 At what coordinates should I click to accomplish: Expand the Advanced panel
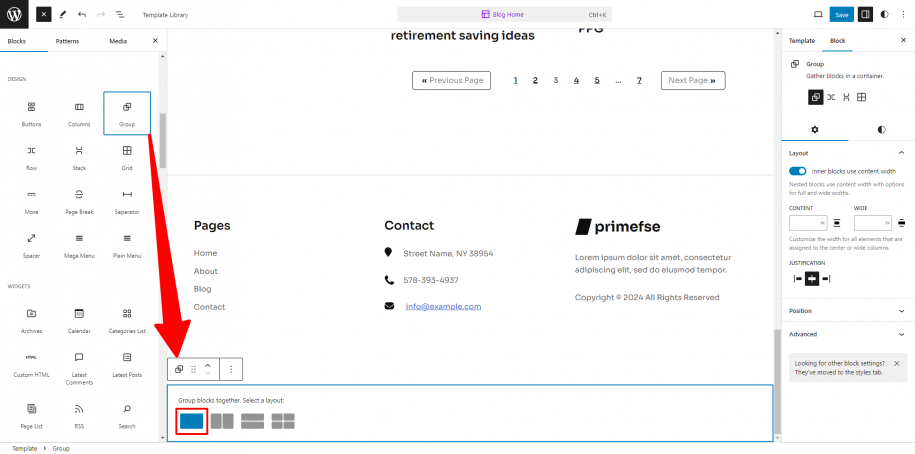[x=848, y=334]
